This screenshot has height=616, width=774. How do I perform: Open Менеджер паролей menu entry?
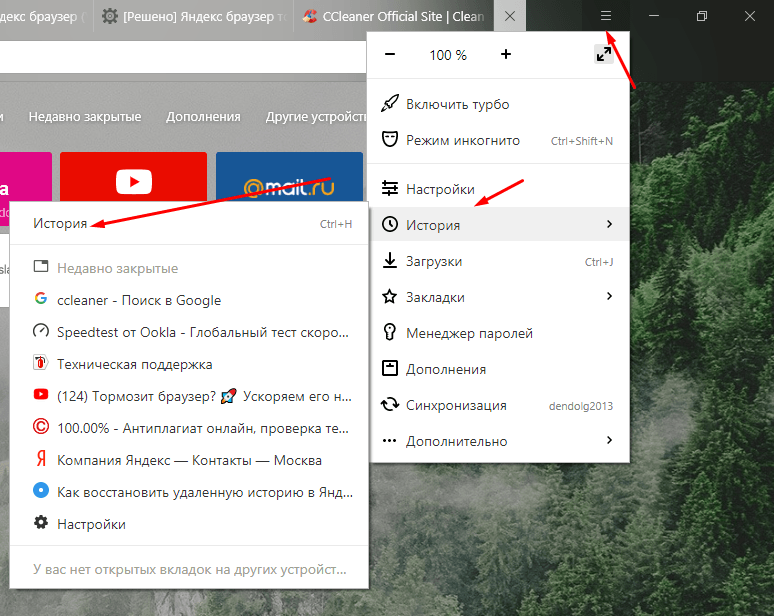pos(498,333)
